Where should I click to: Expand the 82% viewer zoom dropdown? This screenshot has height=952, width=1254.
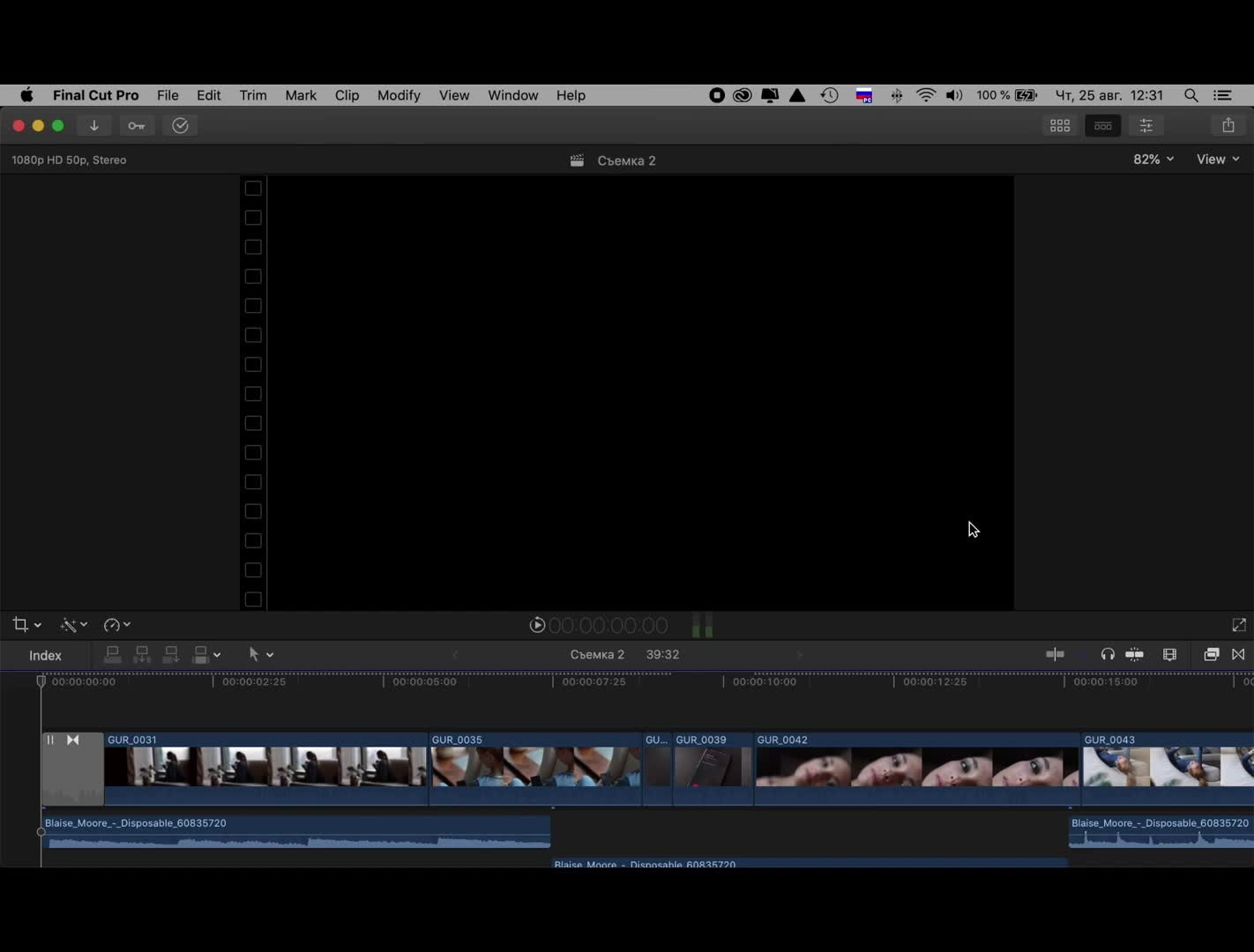[x=1153, y=160]
